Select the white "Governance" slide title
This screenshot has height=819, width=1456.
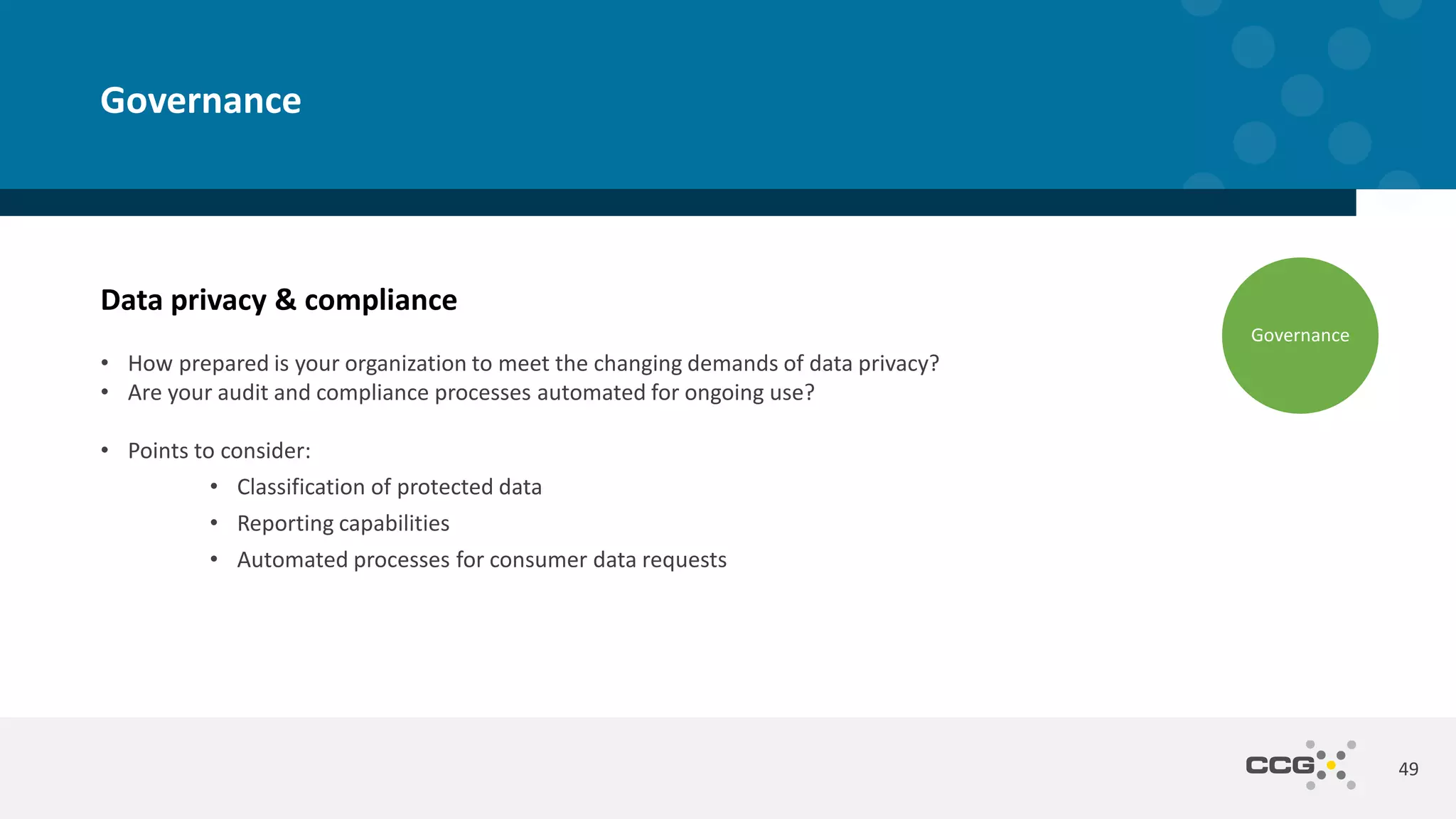click(x=200, y=100)
